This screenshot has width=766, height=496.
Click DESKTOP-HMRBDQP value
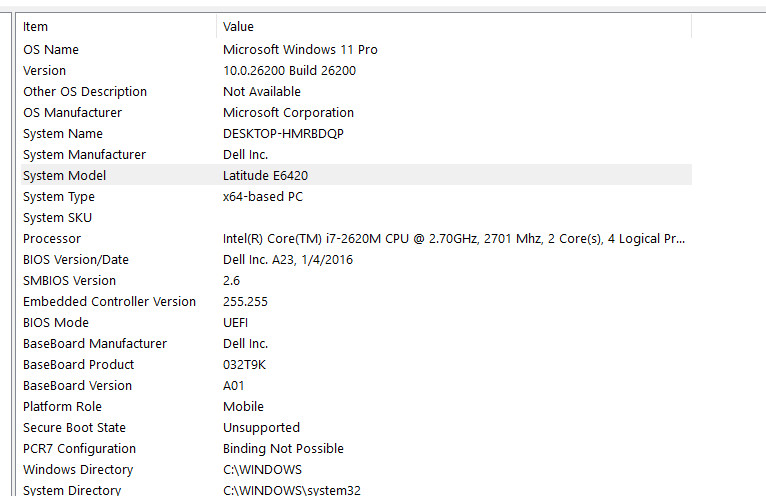pyautogui.click(x=283, y=134)
